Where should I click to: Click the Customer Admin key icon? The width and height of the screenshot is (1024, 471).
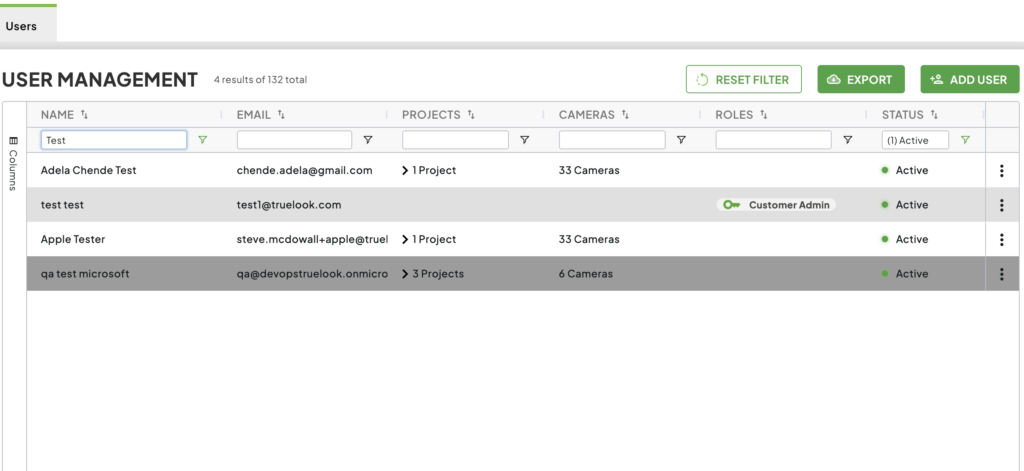pos(731,205)
